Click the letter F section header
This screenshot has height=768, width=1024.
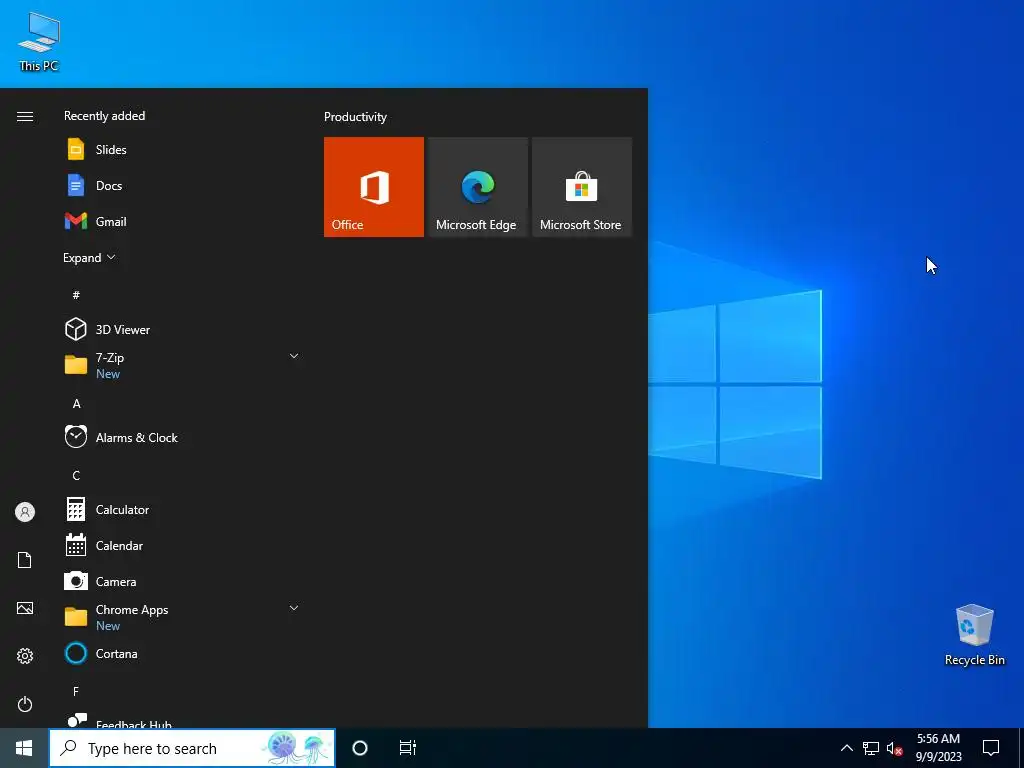tap(76, 691)
